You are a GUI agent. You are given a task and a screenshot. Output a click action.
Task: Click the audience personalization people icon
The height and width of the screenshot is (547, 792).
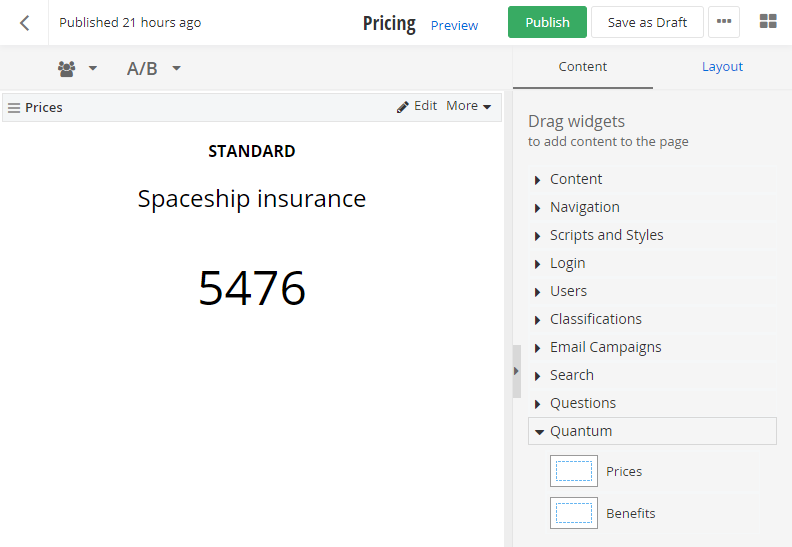click(67, 69)
